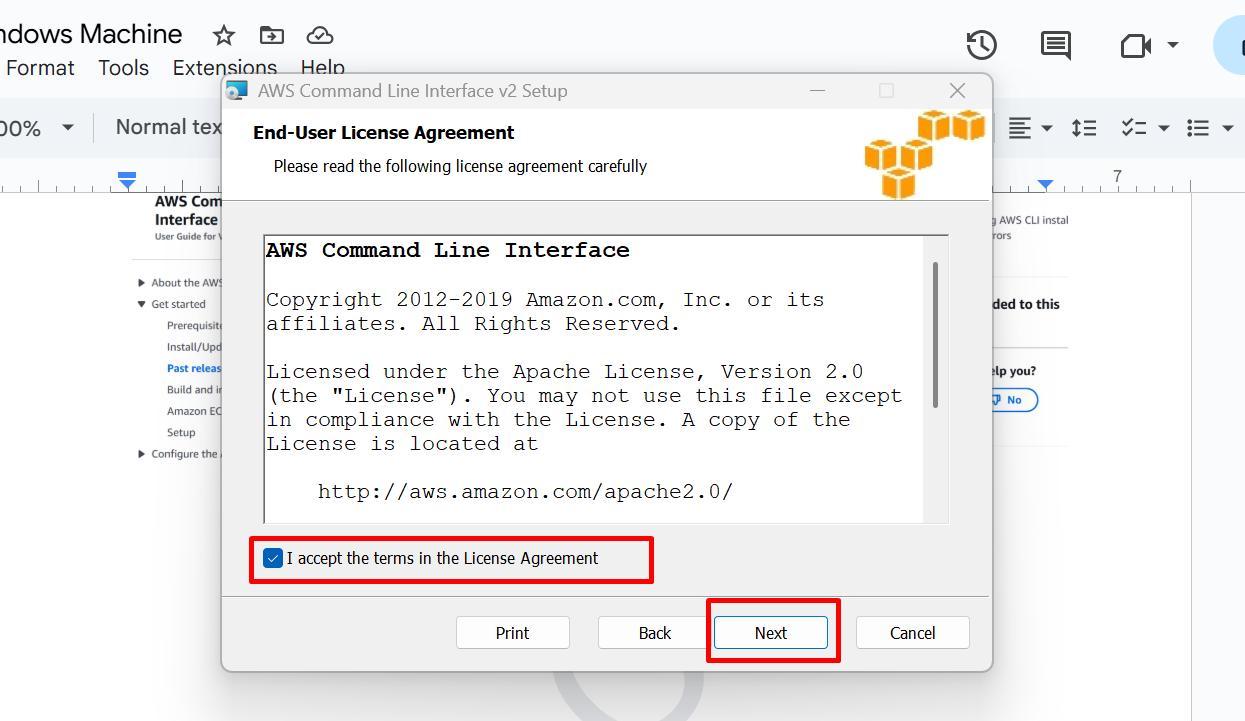Open the zoom percentage dropdown
Image resolution: width=1245 pixels, height=721 pixels.
click(x=68, y=128)
